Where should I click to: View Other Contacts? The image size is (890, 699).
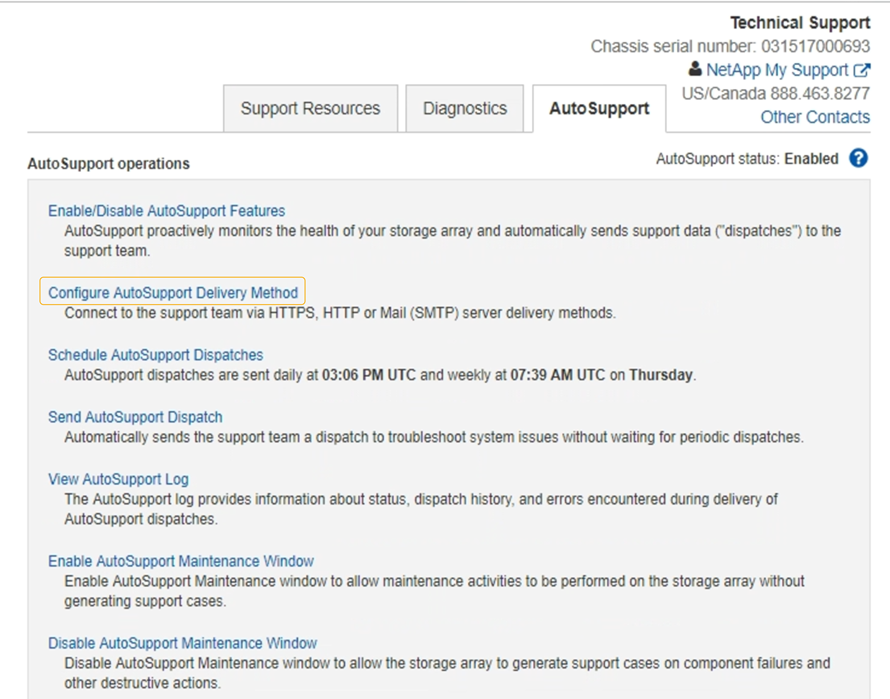point(815,116)
